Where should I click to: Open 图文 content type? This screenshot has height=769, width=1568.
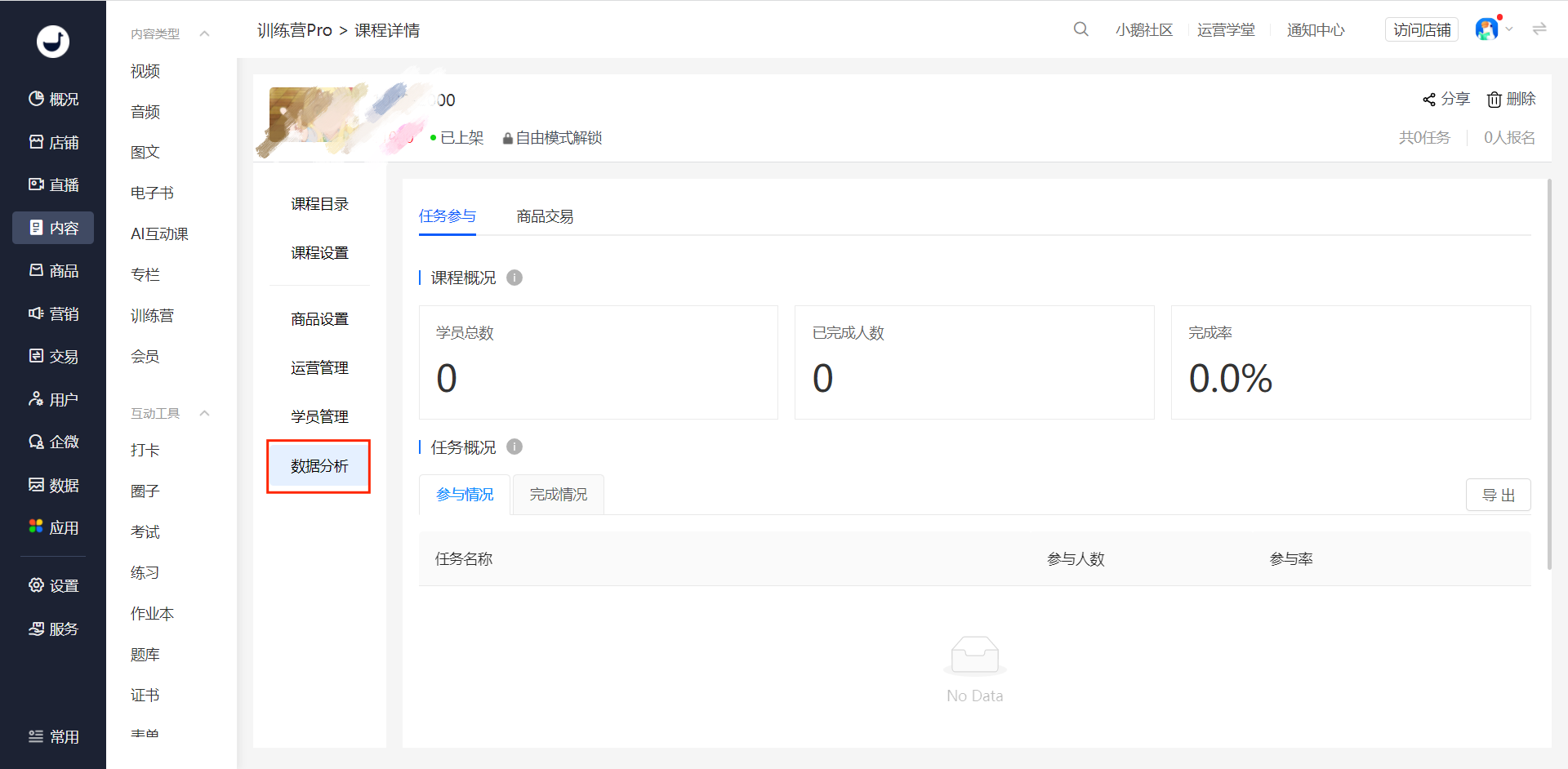(145, 152)
